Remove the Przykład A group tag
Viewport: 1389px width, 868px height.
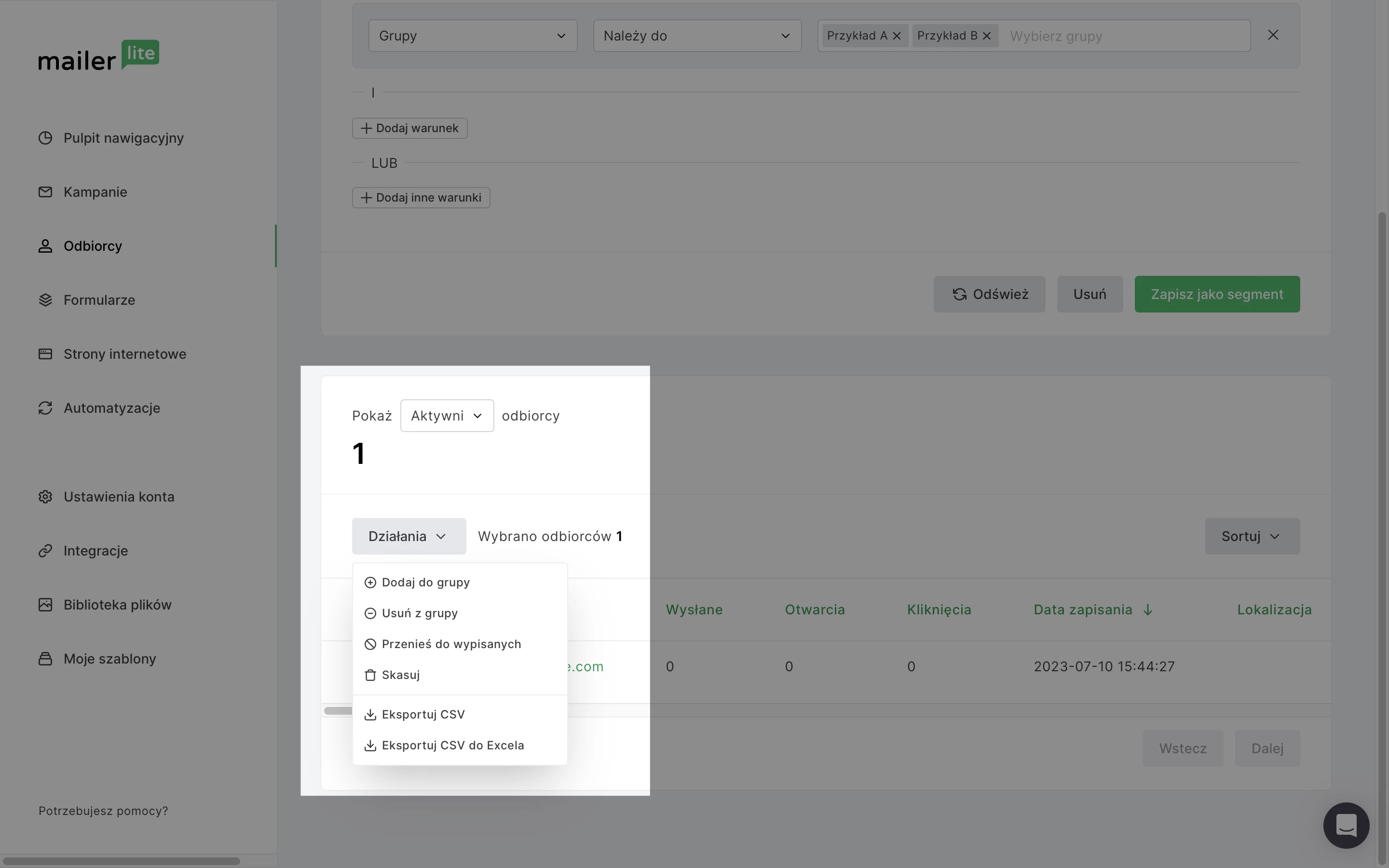pyautogui.click(x=897, y=36)
